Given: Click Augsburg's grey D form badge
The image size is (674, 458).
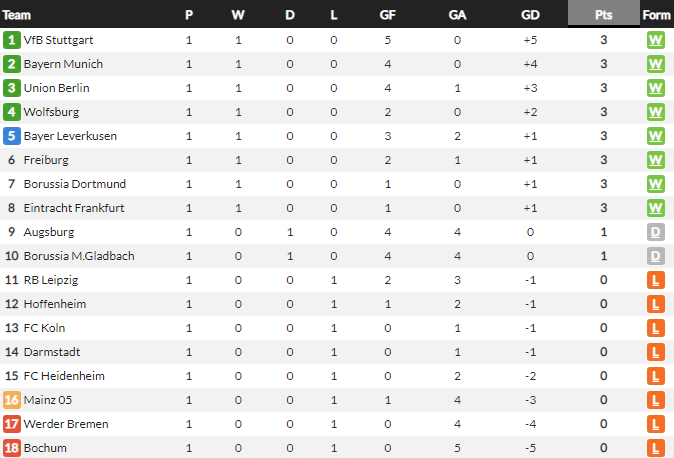Looking at the screenshot, I should tap(656, 232).
